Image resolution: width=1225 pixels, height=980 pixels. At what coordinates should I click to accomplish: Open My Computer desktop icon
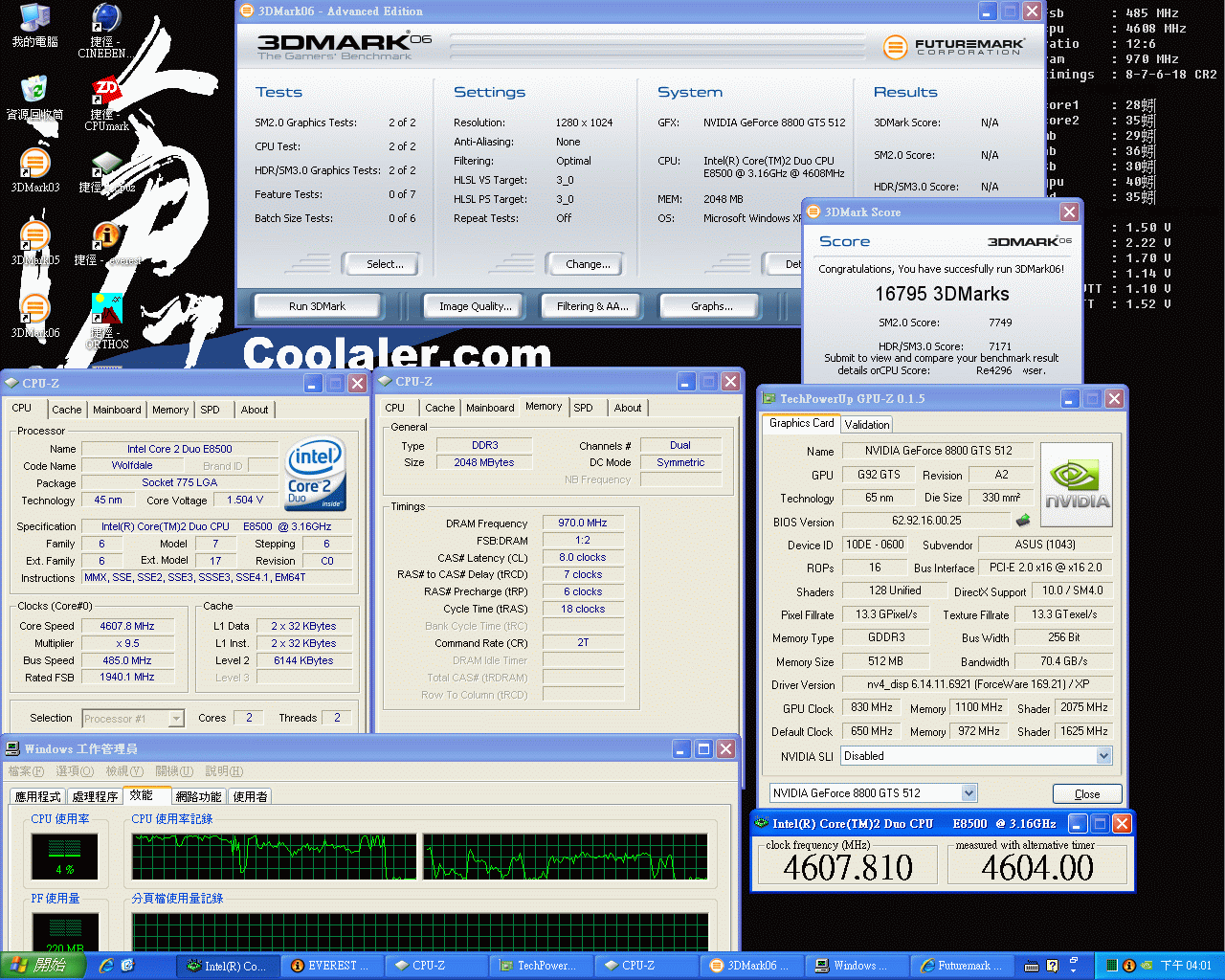click(x=34, y=26)
